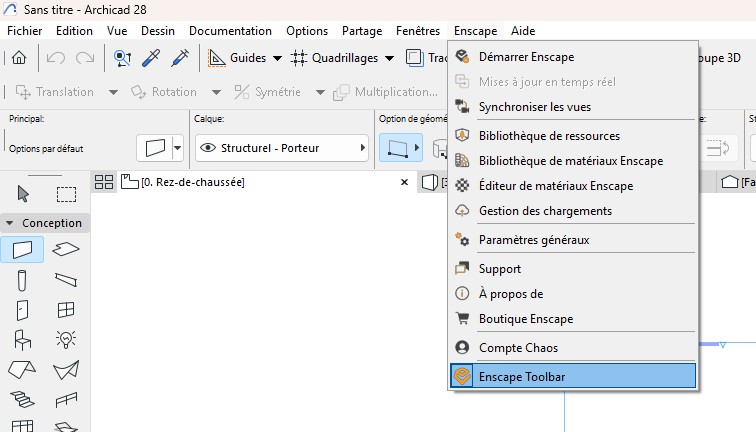
Task: Select the Slab tool
Action: (x=66, y=249)
